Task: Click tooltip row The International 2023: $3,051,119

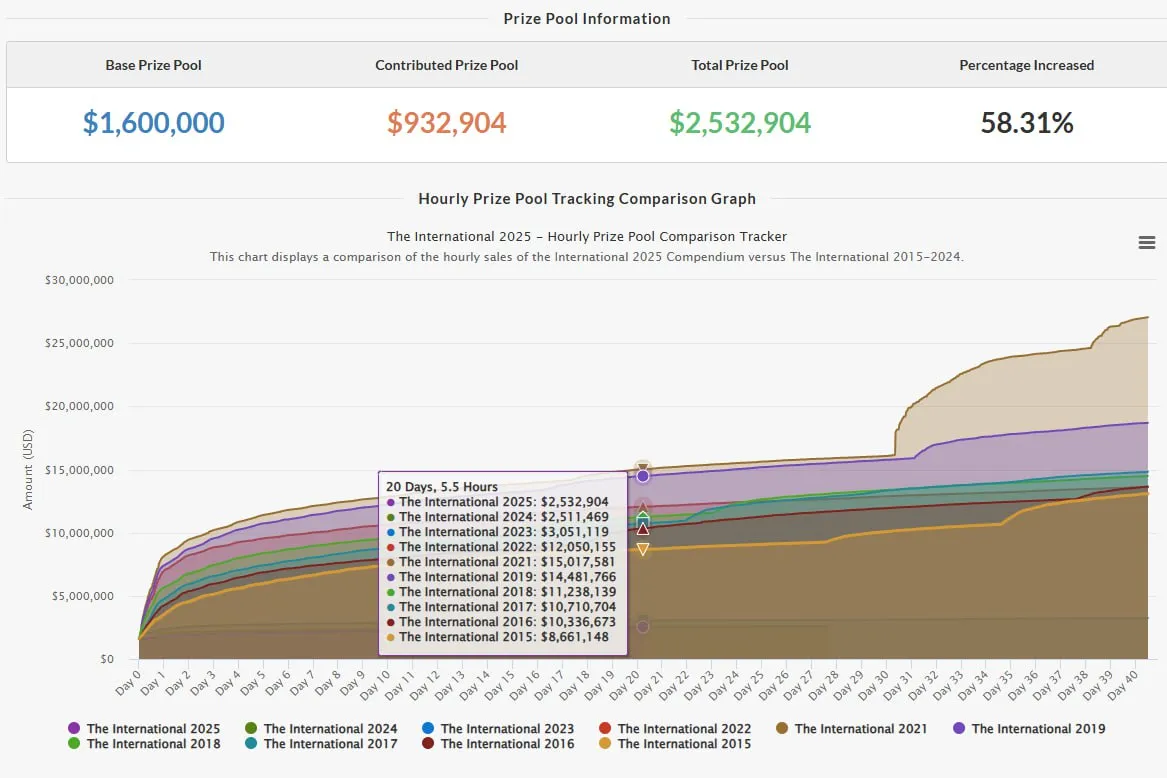Action: [x=497, y=532]
